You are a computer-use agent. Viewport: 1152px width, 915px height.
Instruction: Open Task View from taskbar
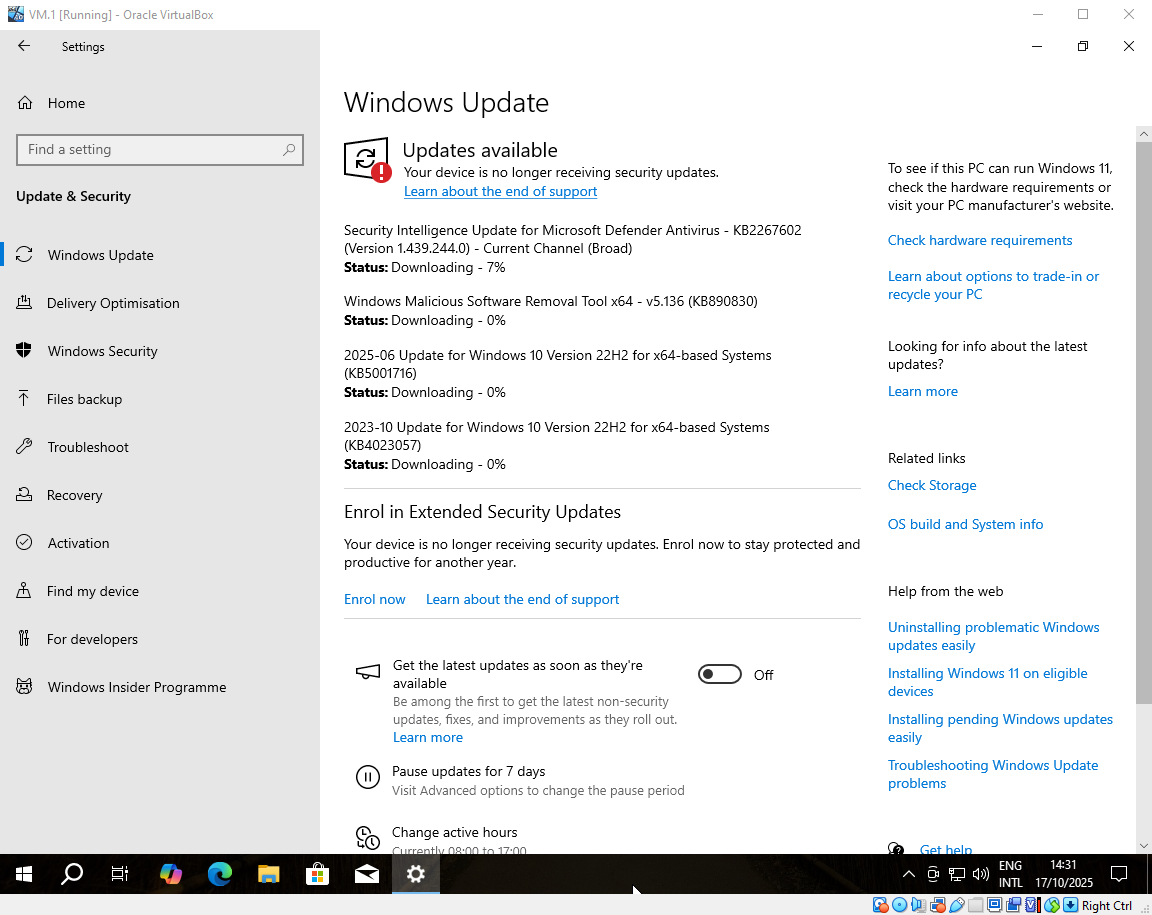tap(120, 874)
